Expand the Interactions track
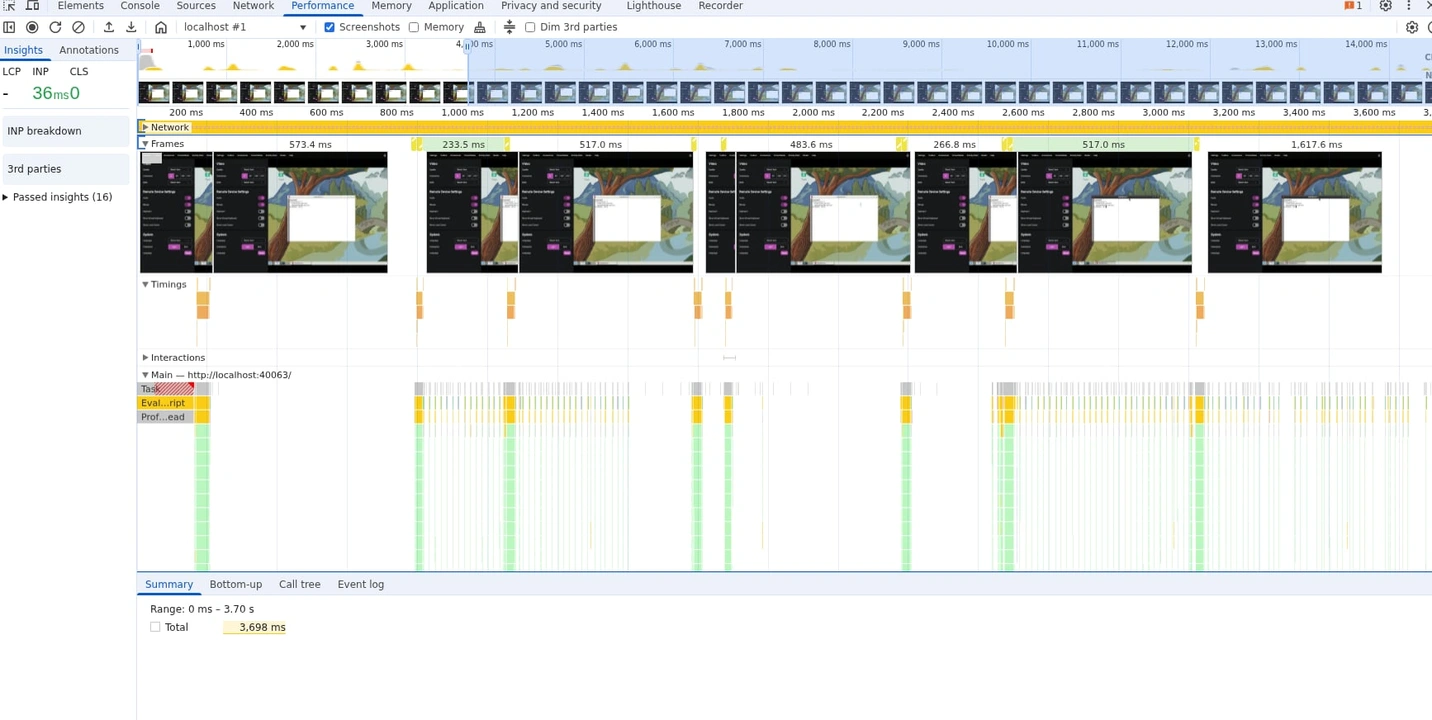Image resolution: width=1432 pixels, height=720 pixels. pos(145,357)
